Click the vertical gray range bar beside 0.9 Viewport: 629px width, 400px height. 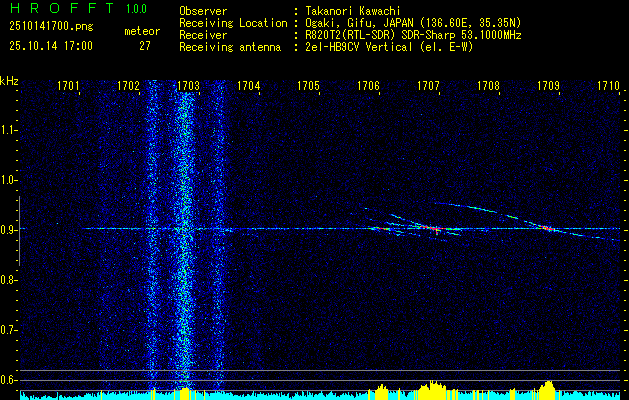point(19,231)
